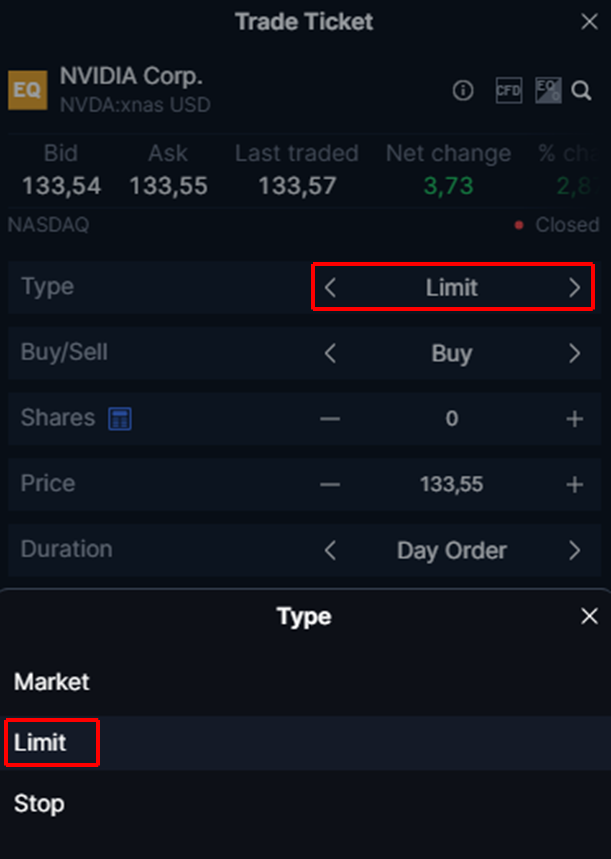Screen dimensions: 611x859
Task: Toggle Buy/Sell with right arrow
Action: click(574, 353)
